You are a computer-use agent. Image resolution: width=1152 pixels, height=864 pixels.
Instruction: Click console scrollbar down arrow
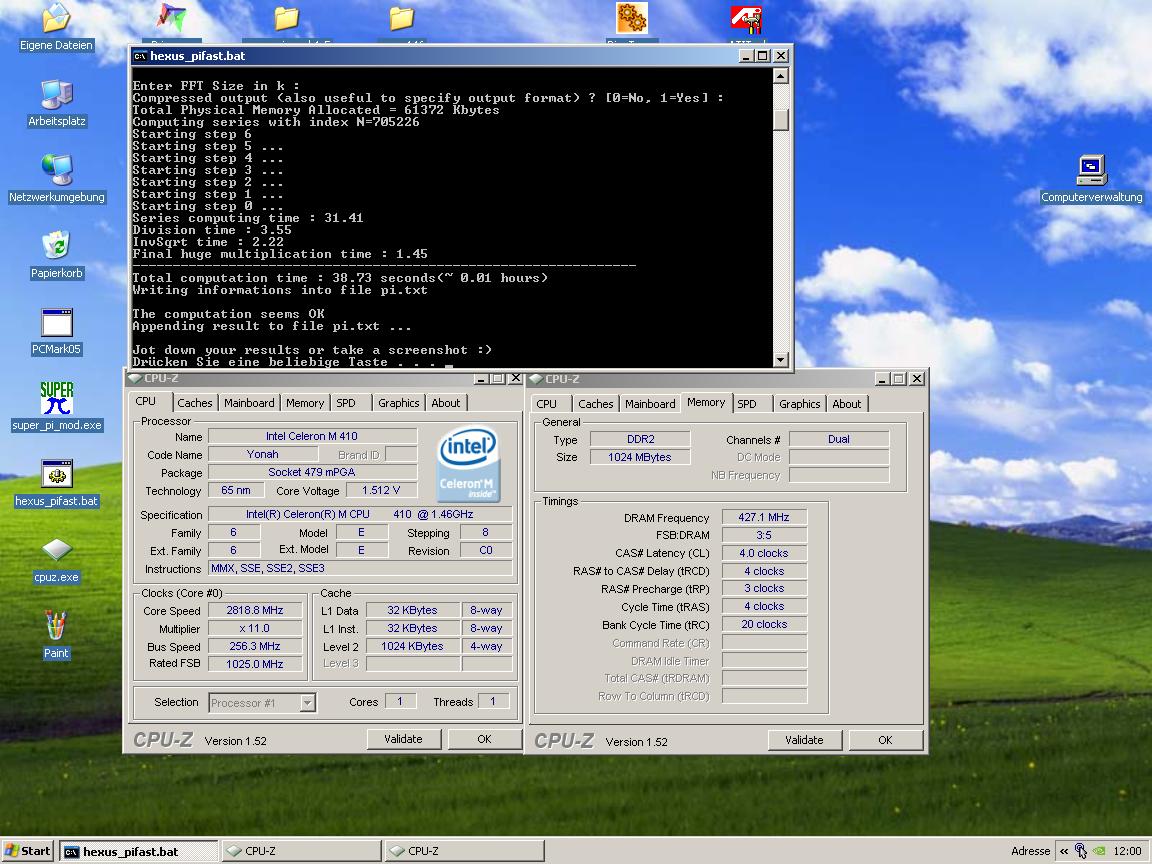click(781, 359)
